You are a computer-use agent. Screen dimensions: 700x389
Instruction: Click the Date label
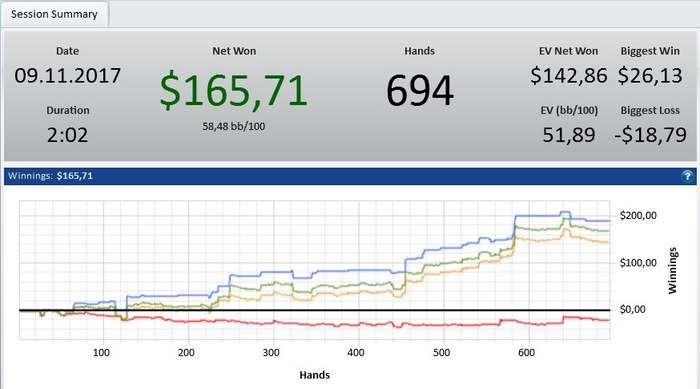click(x=67, y=51)
